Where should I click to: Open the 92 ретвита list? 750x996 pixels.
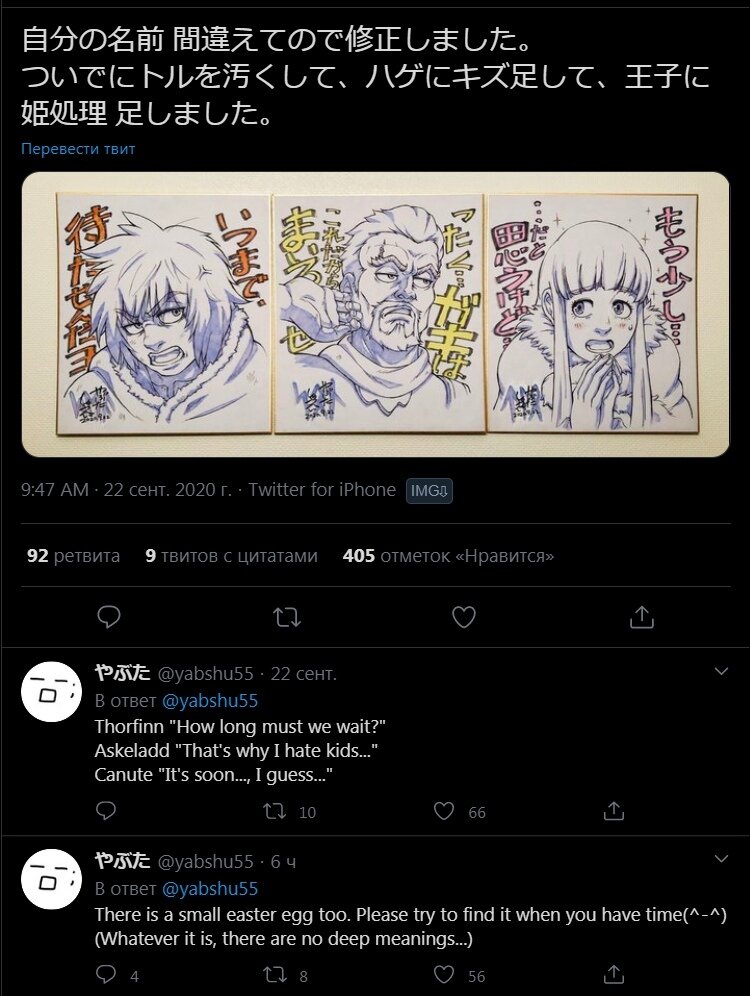[x=73, y=556]
